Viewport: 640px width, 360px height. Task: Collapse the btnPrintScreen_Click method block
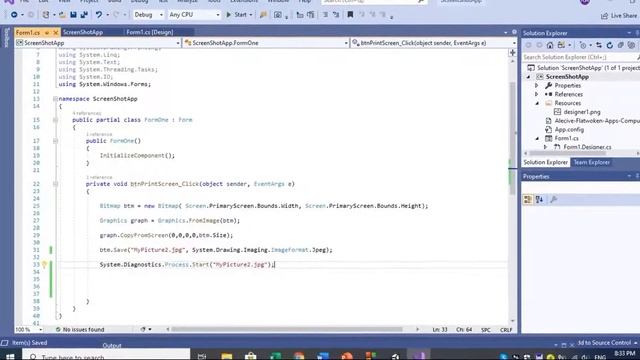pyautogui.click(x=55, y=184)
